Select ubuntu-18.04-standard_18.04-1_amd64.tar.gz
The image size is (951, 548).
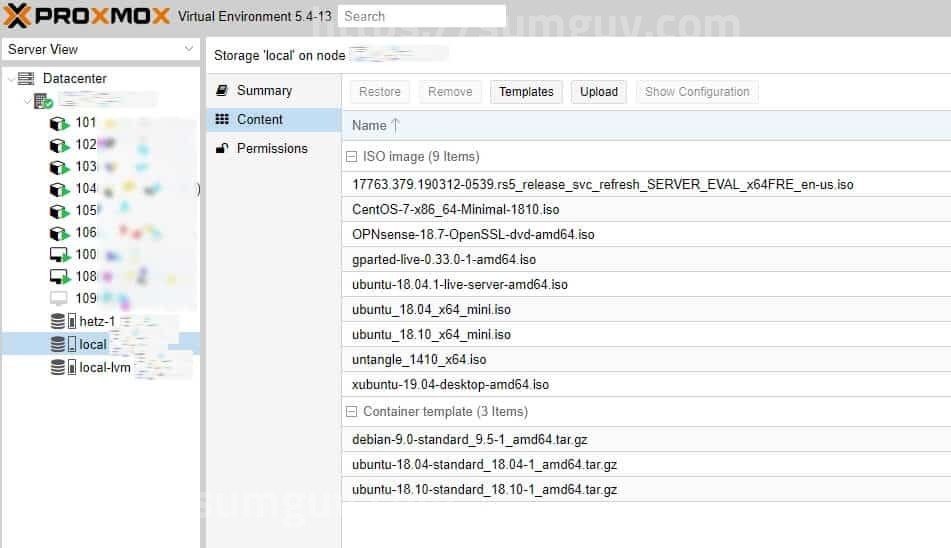pos(647,464)
